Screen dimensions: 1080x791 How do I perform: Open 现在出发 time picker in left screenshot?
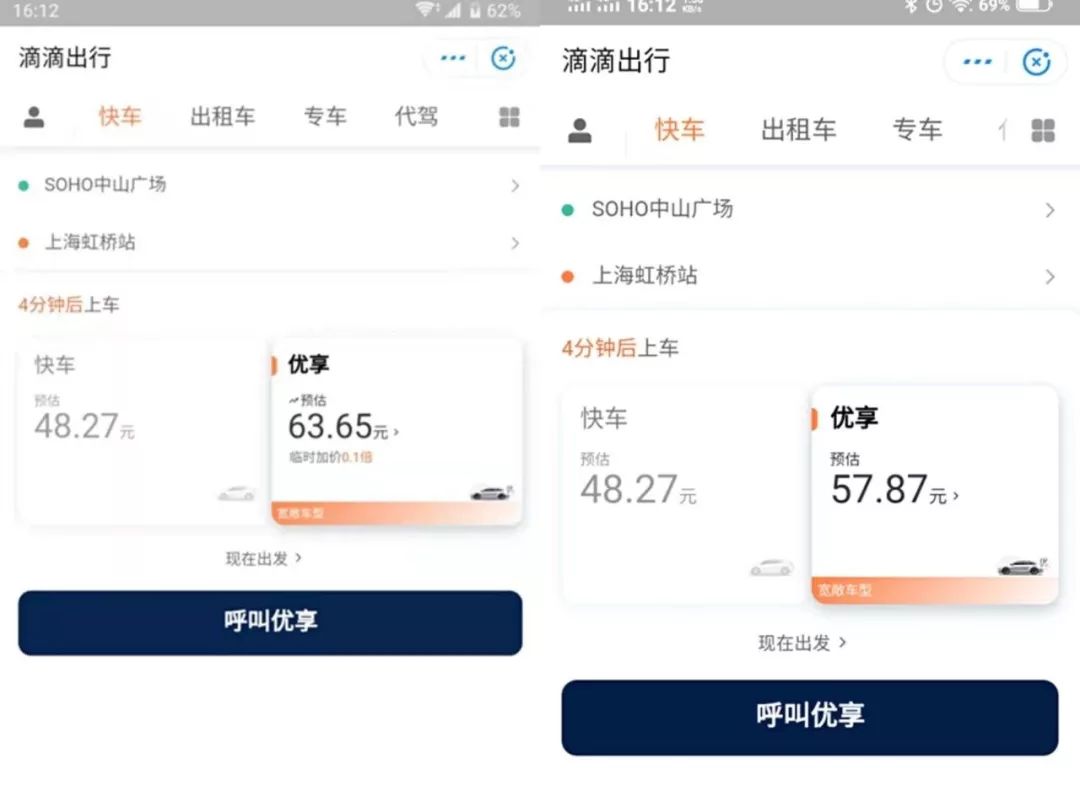click(264, 558)
